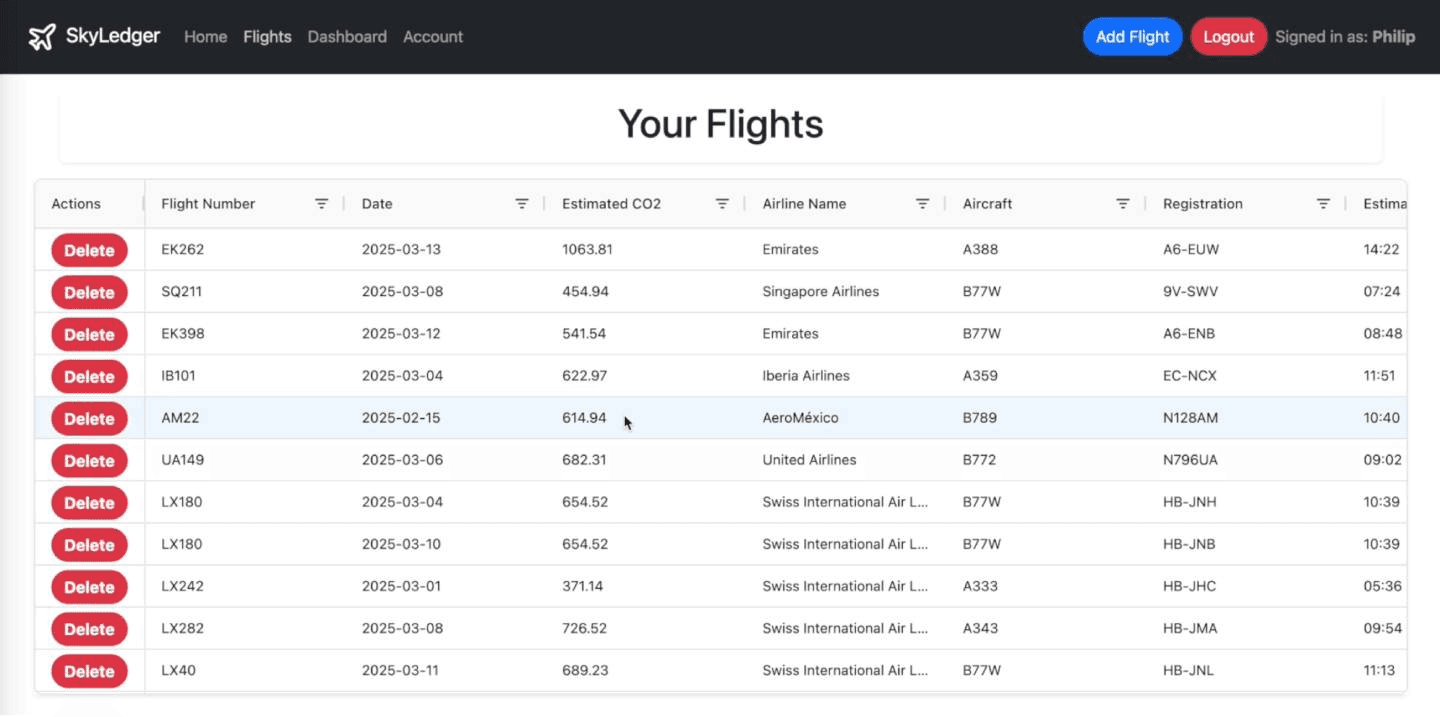Delete flight AM22 from the list
Screen dimensions: 1440x717
click(89, 418)
